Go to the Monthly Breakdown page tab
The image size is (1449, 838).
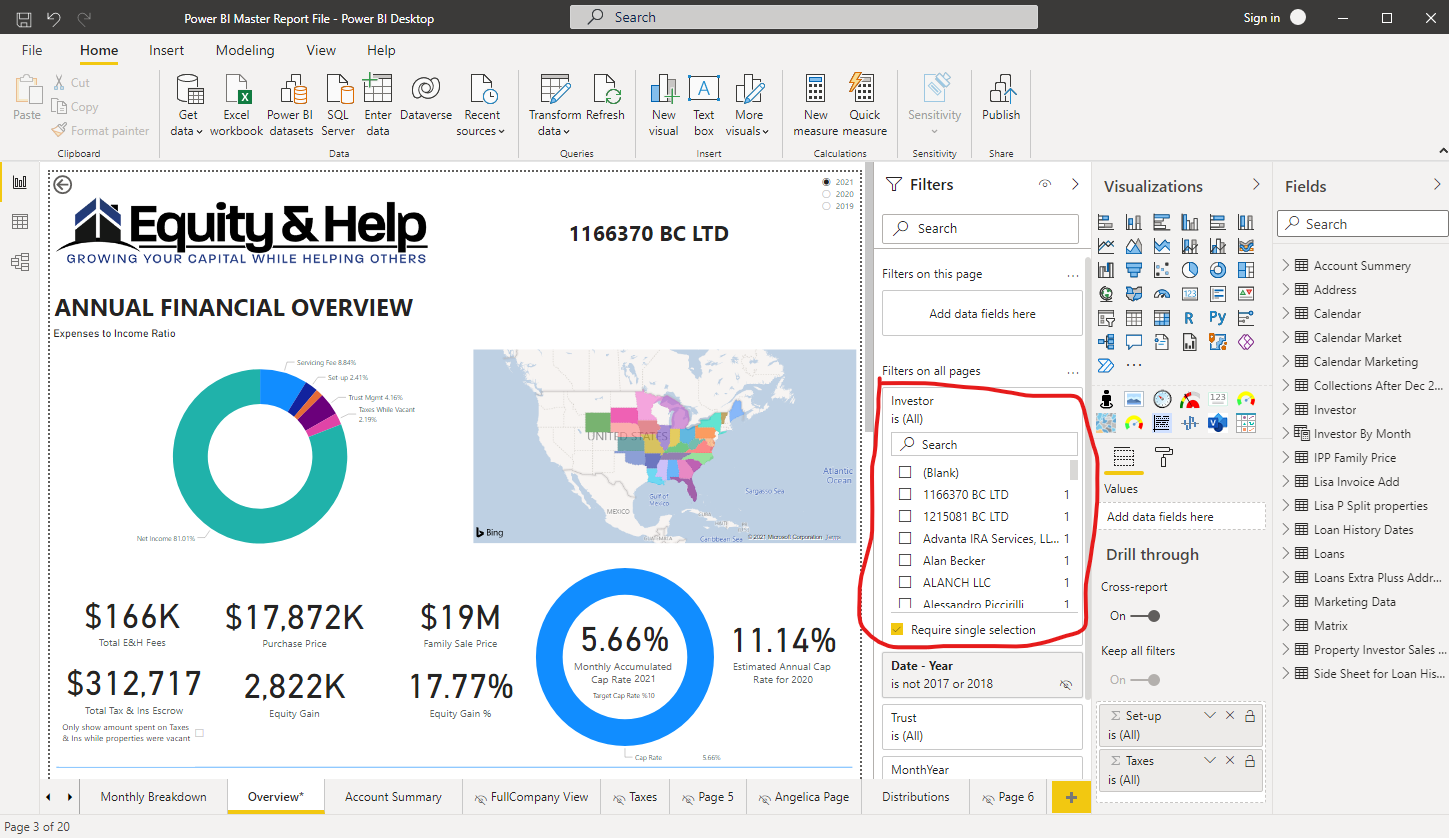click(x=153, y=797)
